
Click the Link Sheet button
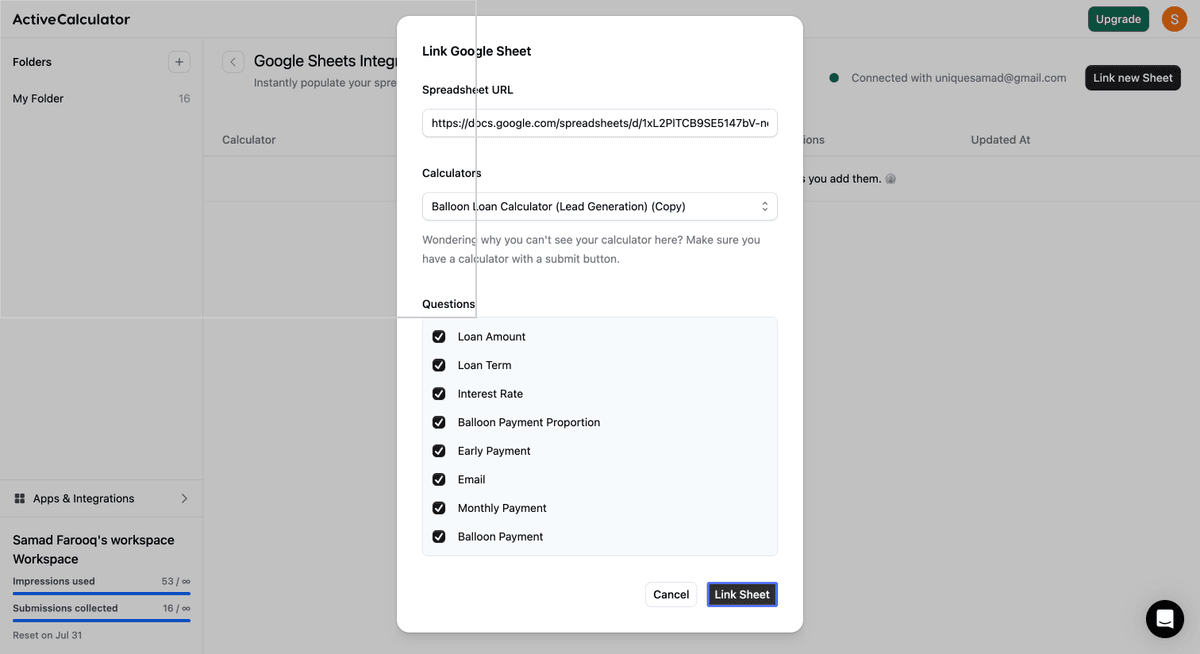(x=742, y=594)
